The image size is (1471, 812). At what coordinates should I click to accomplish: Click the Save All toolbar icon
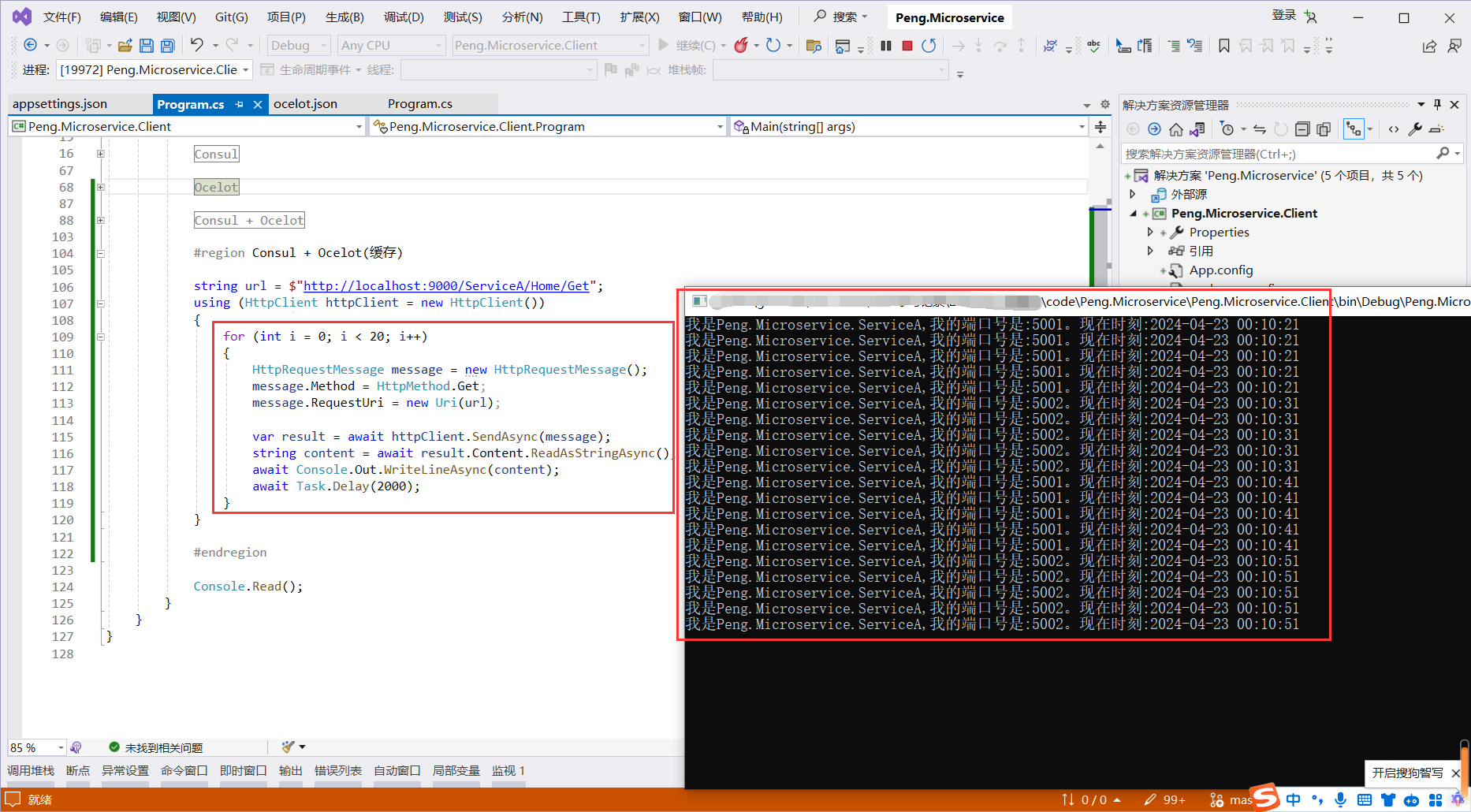point(167,46)
